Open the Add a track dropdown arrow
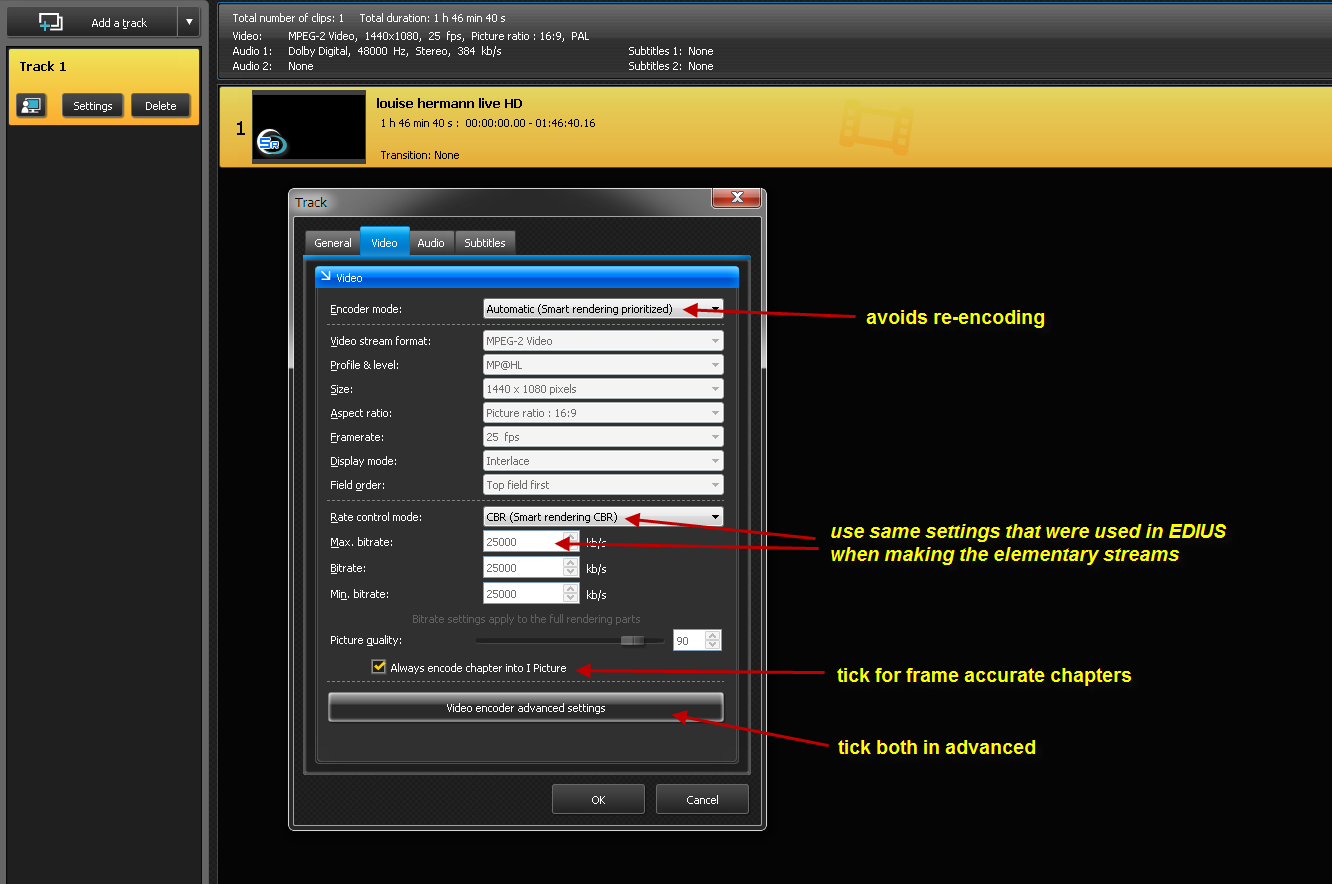Image resolution: width=1332 pixels, height=884 pixels. click(x=190, y=22)
